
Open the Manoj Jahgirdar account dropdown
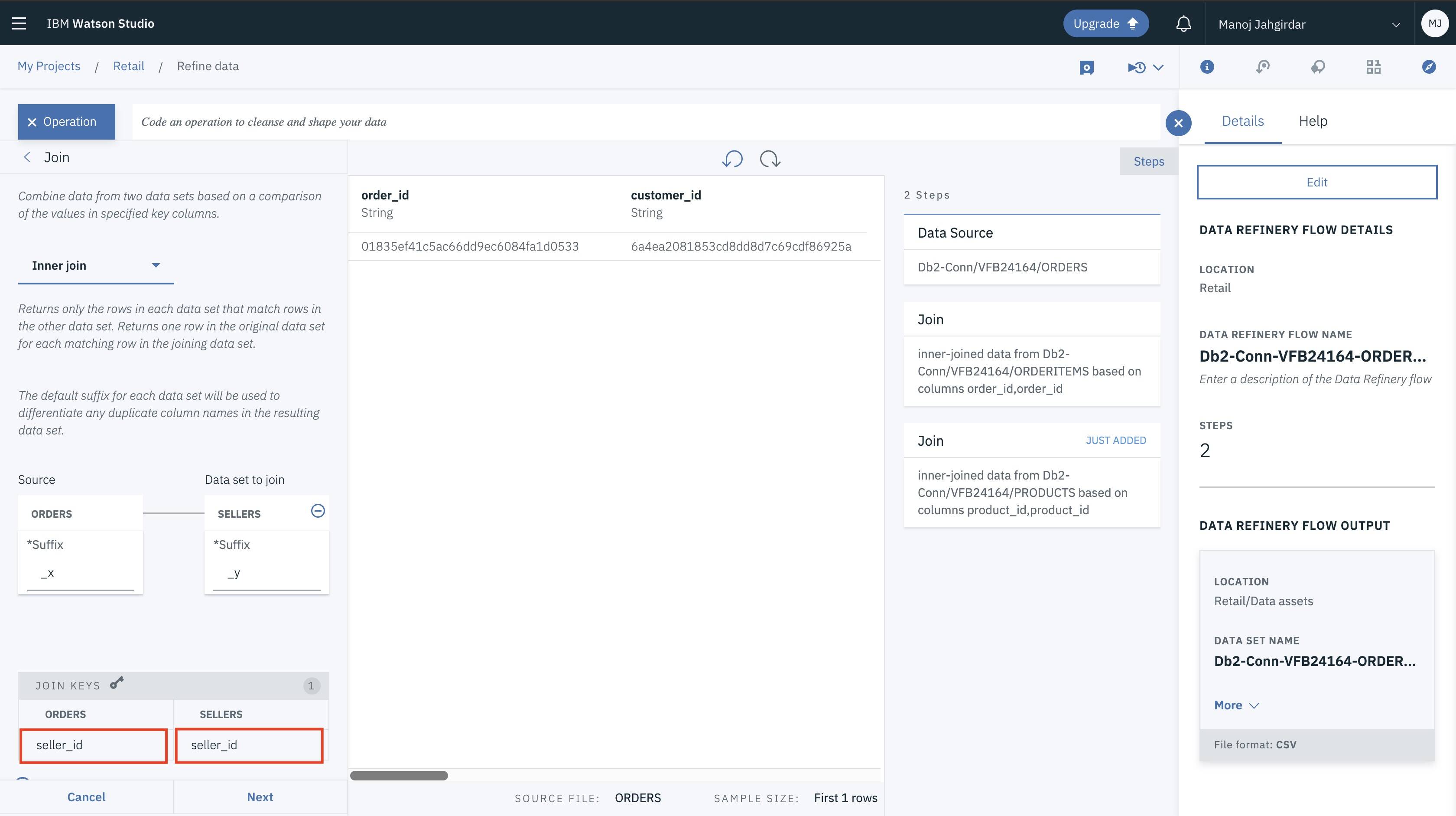[x=1309, y=24]
